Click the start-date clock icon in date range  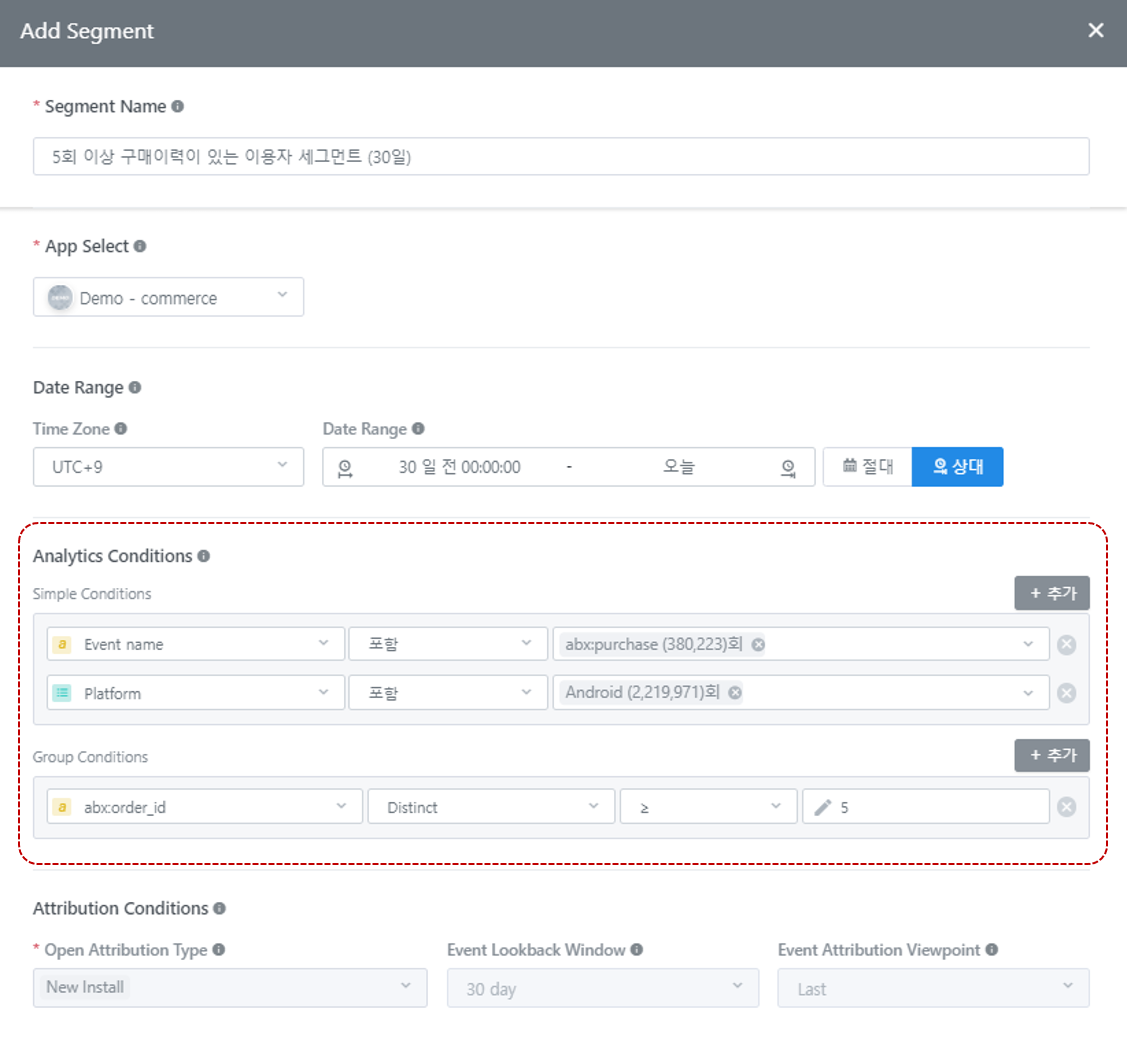pyautogui.click(x=345, y=469)
